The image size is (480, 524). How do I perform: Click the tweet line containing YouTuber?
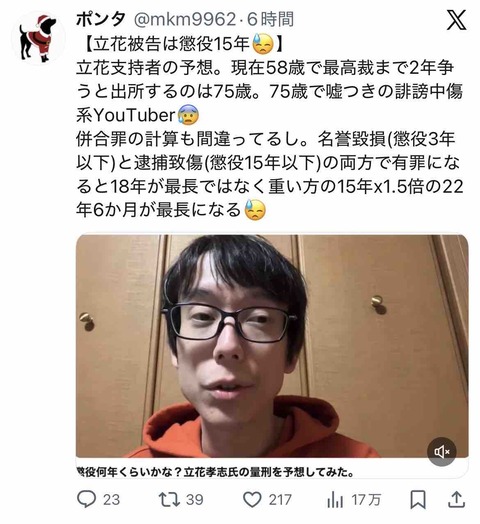(137, 115)
